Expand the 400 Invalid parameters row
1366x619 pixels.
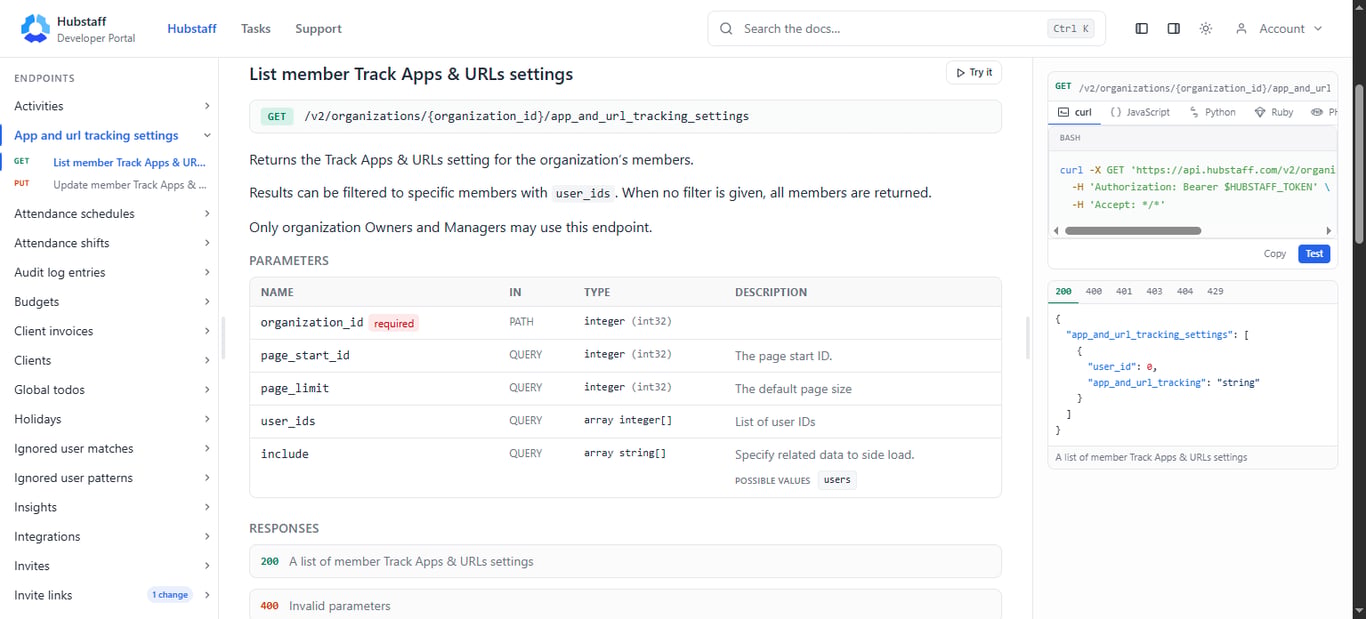click(625, 605)
